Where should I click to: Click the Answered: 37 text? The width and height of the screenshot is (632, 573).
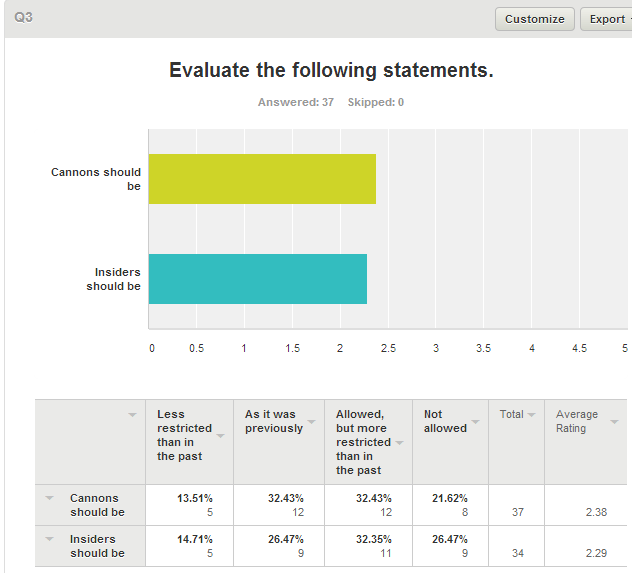coord(296,102)
